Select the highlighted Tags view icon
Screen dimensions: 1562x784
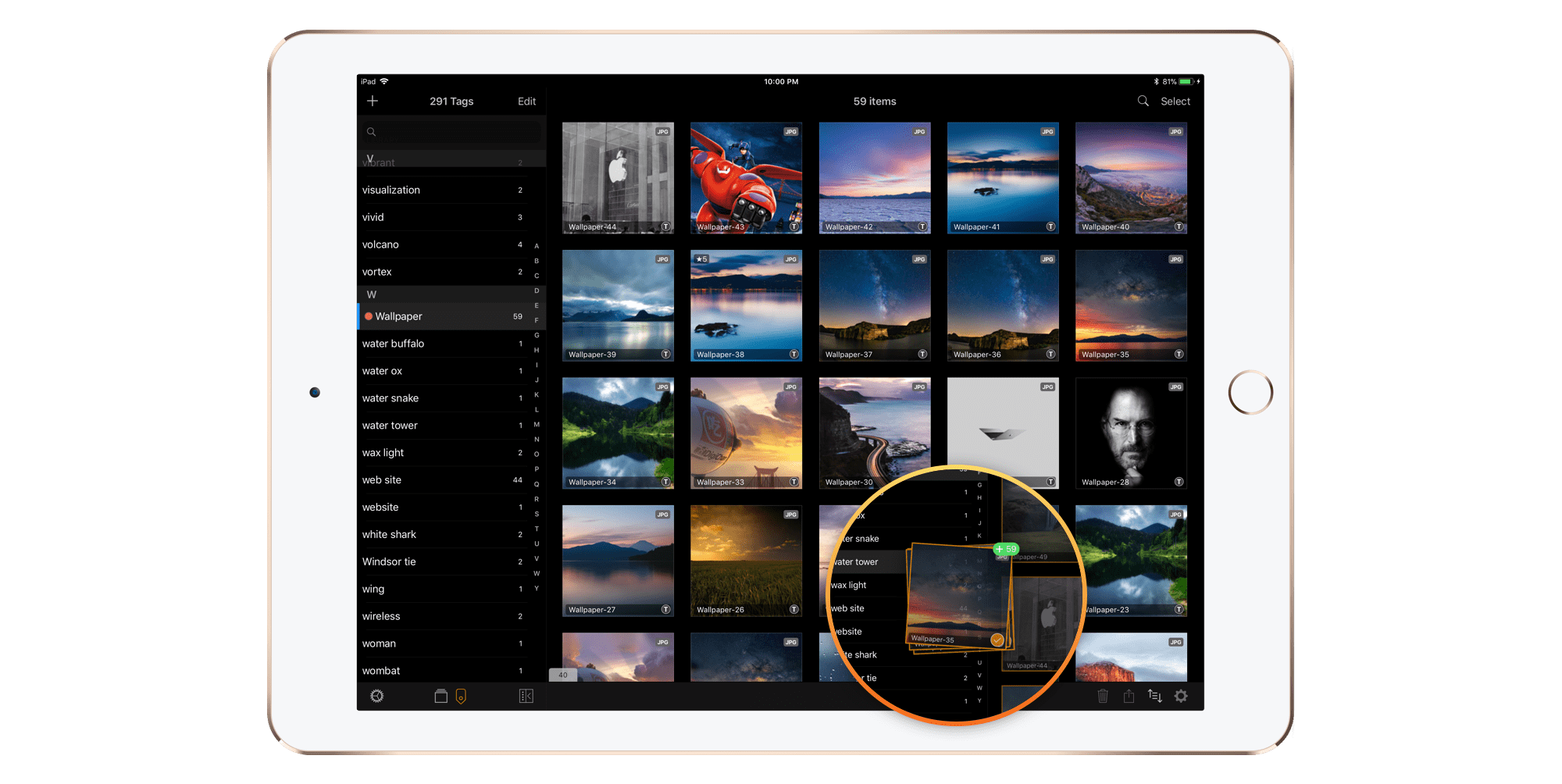tap(462, 696)
